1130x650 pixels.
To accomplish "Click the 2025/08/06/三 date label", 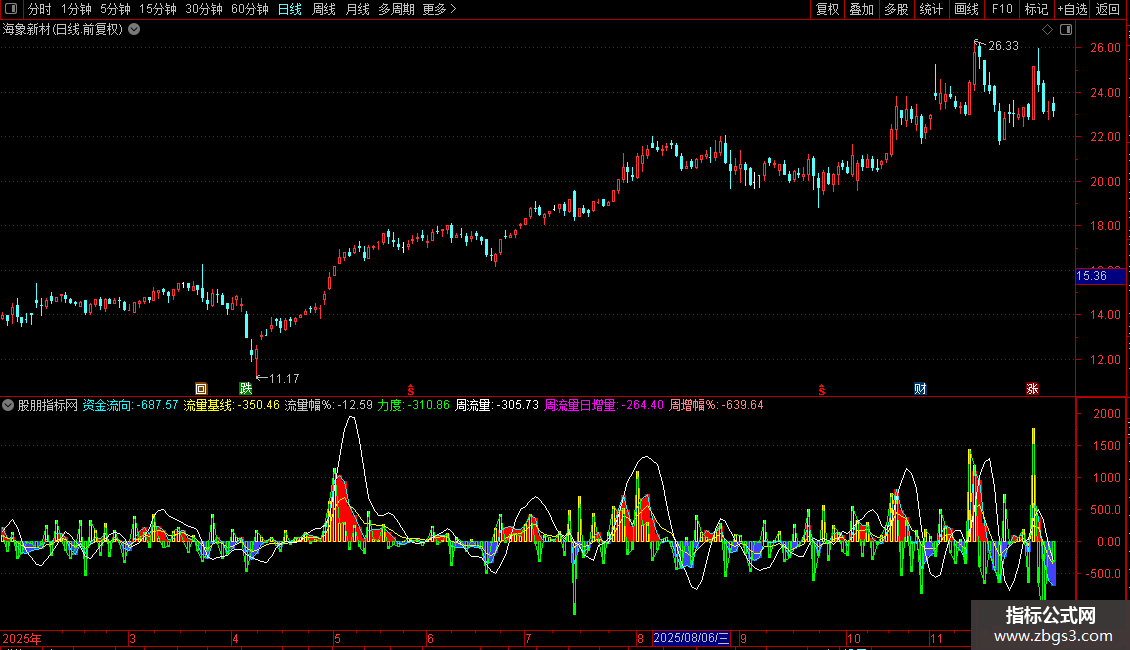I will (691, 638).
